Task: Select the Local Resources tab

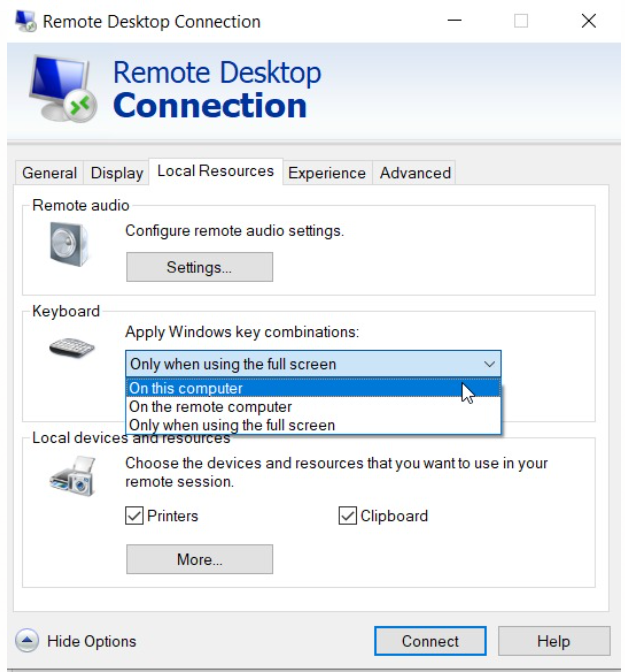Action: point(216,171)
